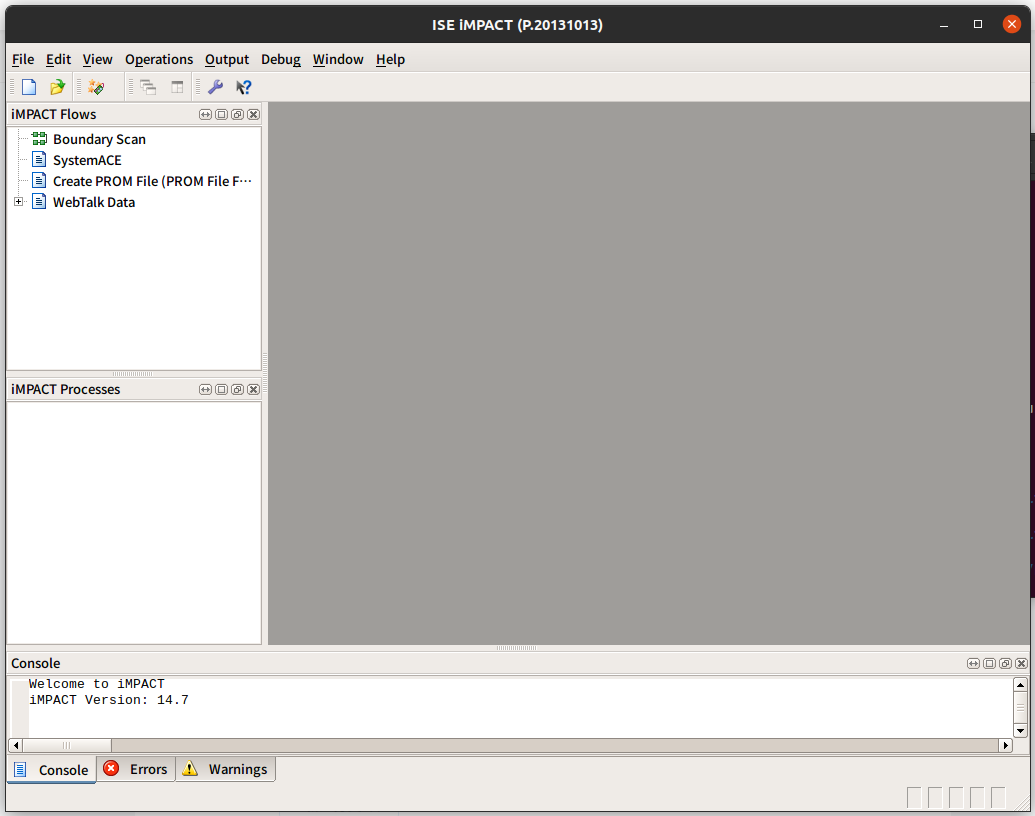Float the iMPACT Flows panel with its arrow icon
Screen dimensions: 1035x816
click(205, 114)
